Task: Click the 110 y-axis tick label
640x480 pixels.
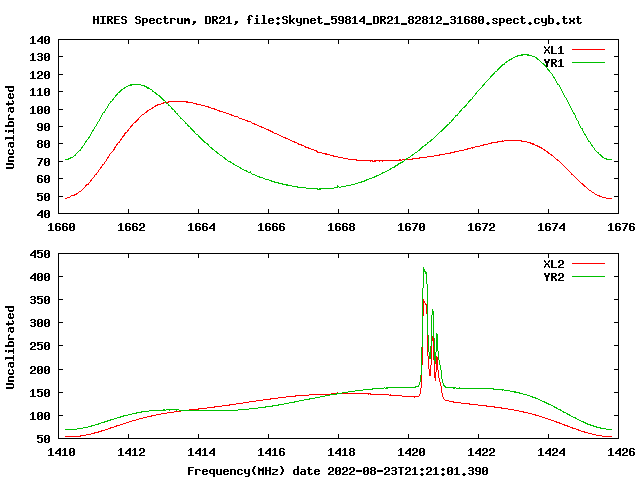Action: (x=40, y=92)
